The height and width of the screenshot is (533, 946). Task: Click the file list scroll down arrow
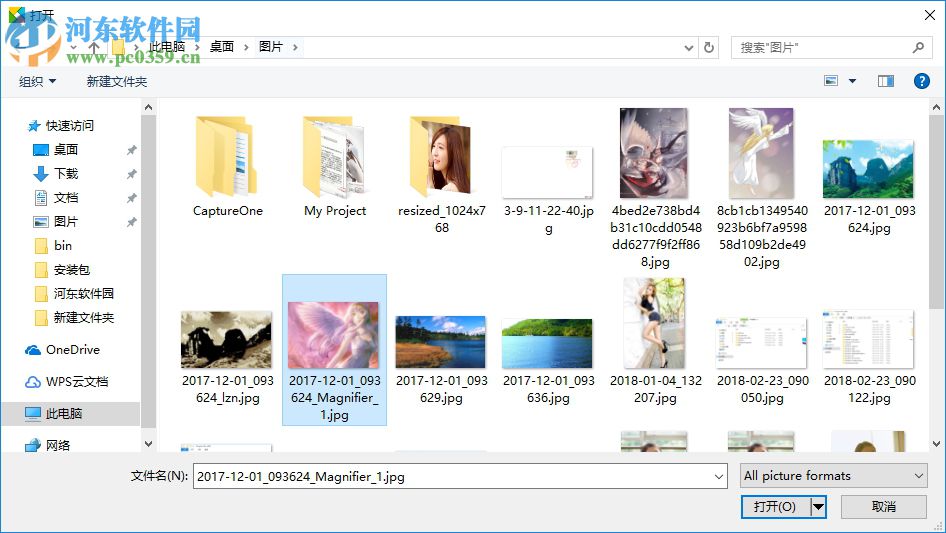pos(936,444)
